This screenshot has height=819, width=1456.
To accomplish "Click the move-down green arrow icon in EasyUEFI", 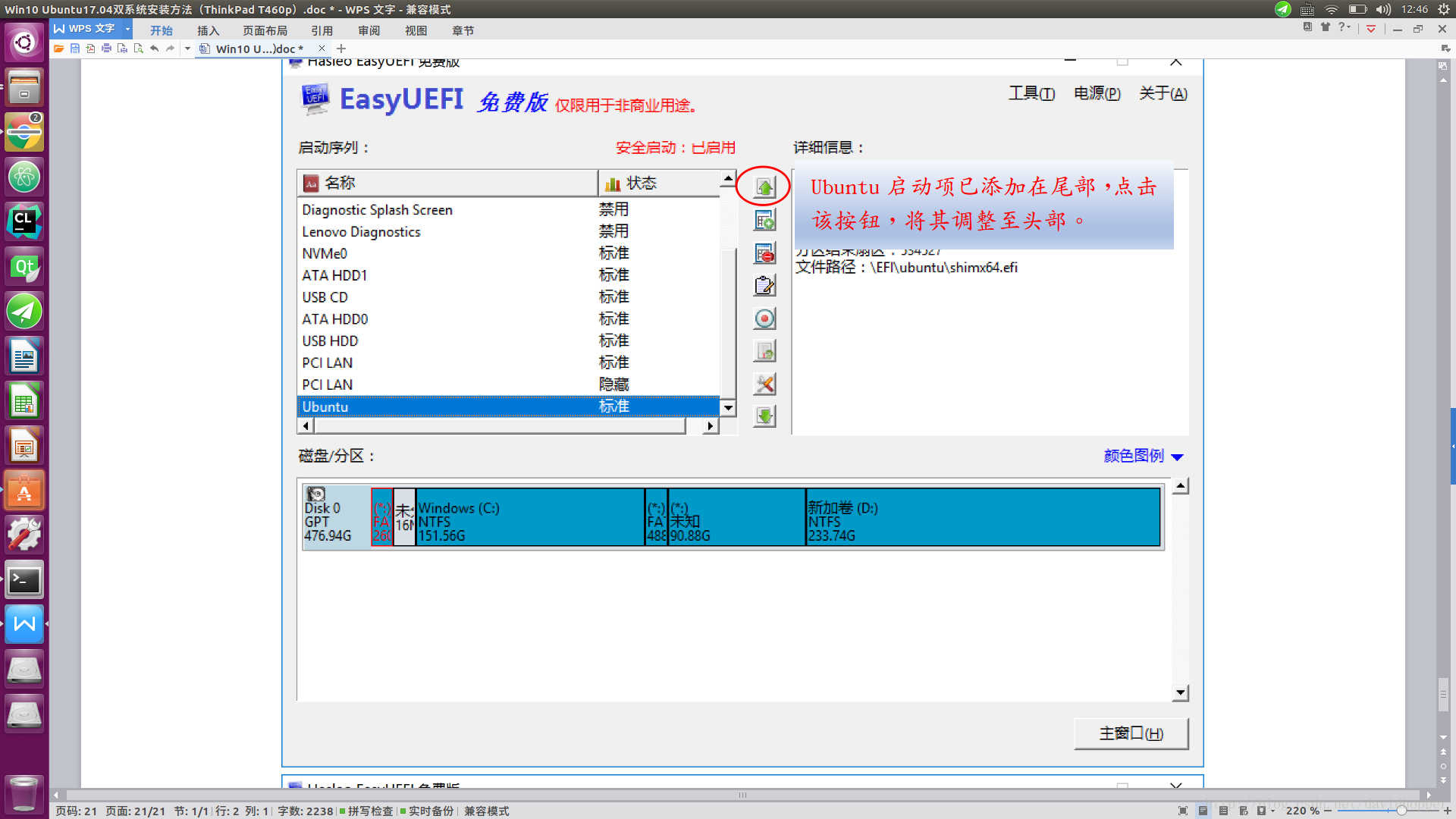I will (x=764, y=416).
